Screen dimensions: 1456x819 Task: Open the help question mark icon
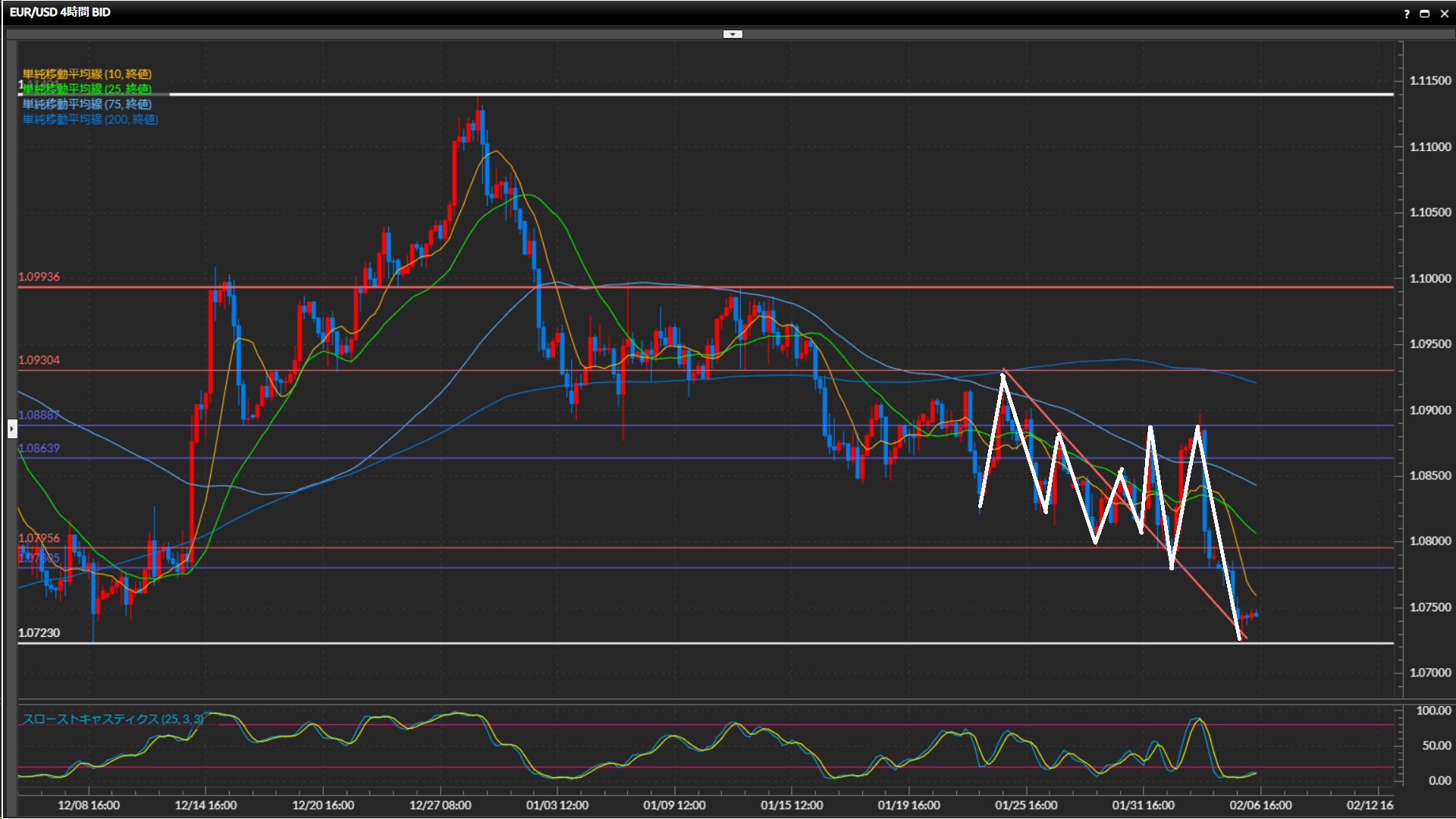(x=1407, y=14)
